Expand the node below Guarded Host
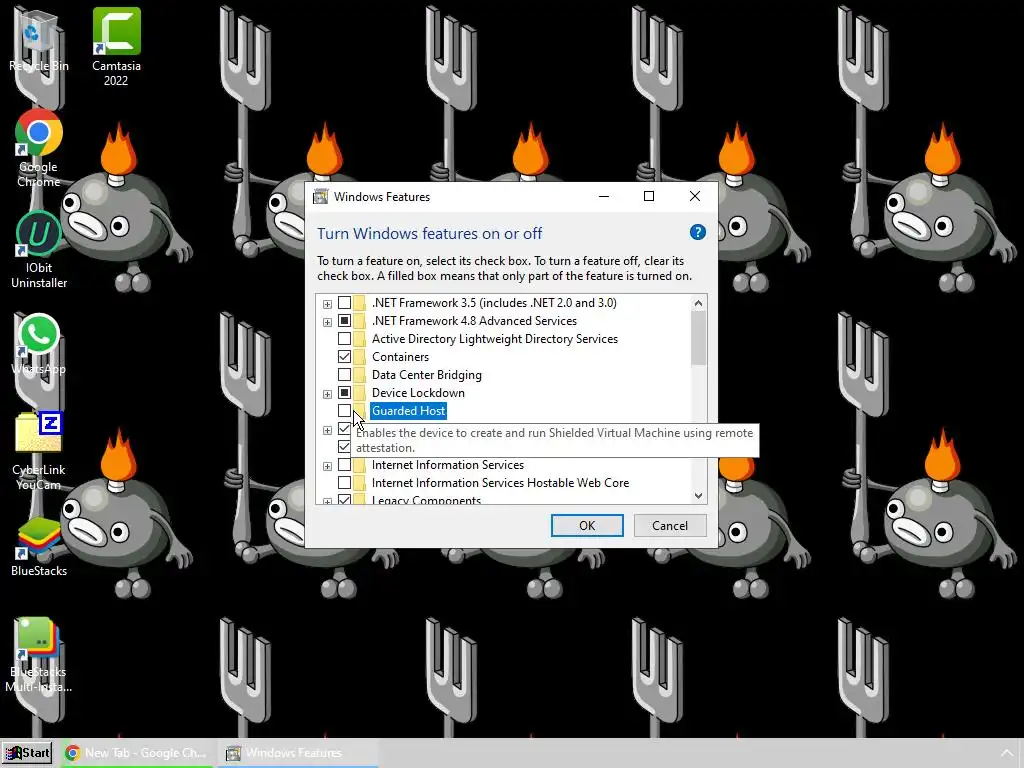Image resolution: width=1024 pixels, height=768 pixels. 327,430
